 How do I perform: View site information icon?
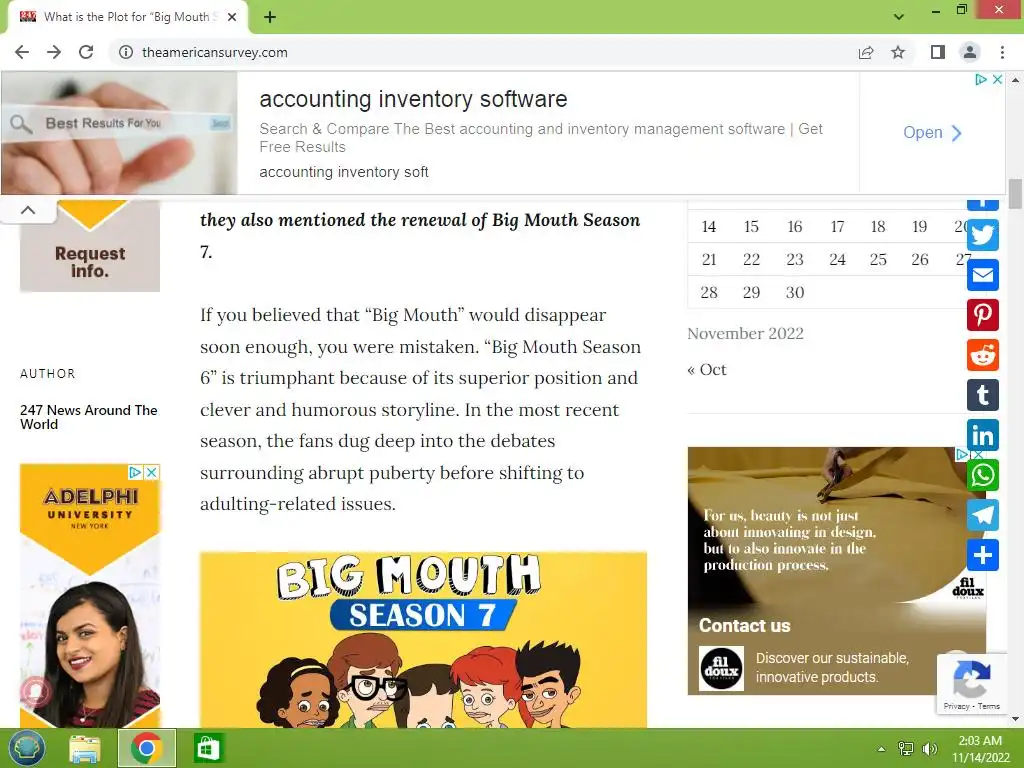pos(125,52)
